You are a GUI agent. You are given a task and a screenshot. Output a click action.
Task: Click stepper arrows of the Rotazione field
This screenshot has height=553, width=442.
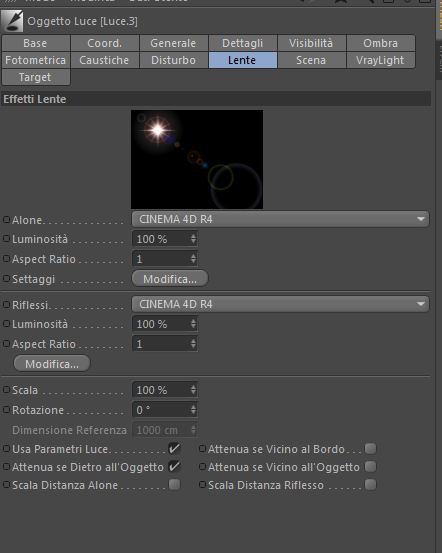coord(193,410)
